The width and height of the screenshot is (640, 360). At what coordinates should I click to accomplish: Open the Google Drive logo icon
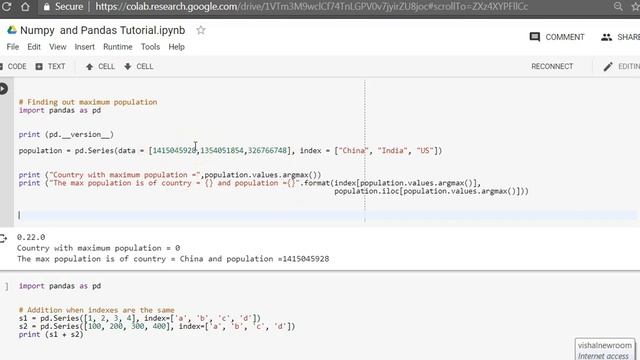click(x=12, y=30)
